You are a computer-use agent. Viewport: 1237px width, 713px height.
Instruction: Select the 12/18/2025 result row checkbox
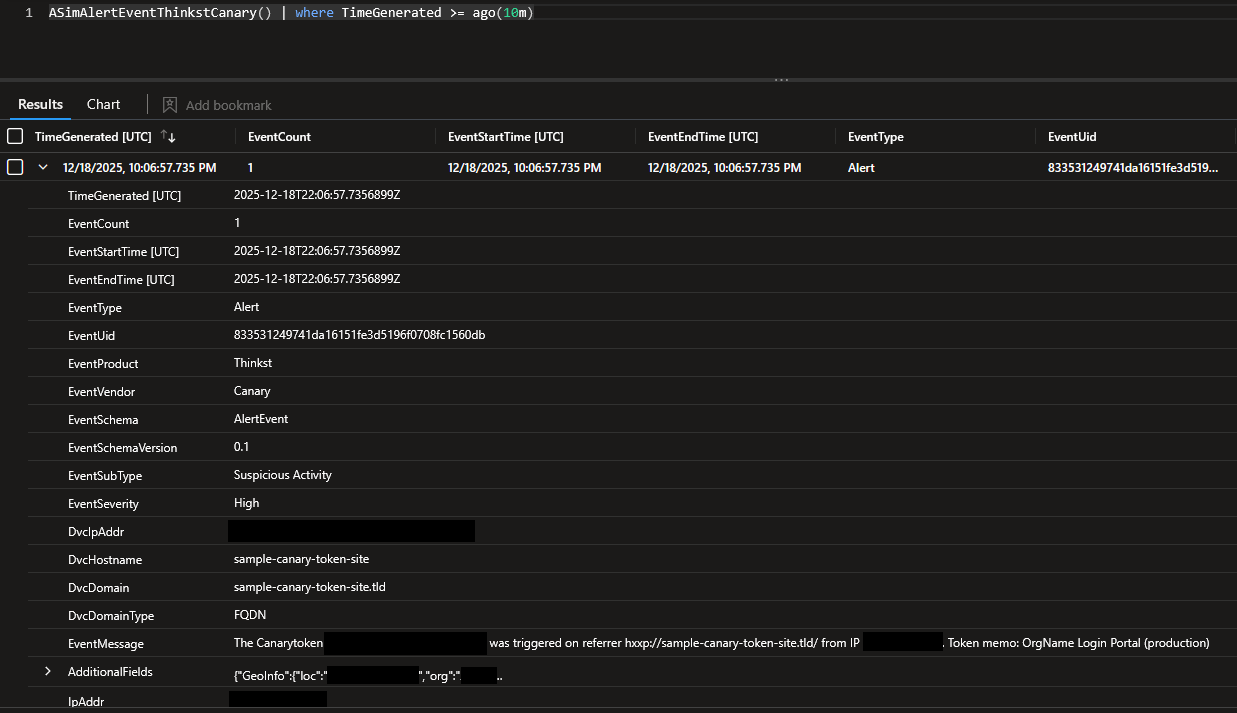15,167
